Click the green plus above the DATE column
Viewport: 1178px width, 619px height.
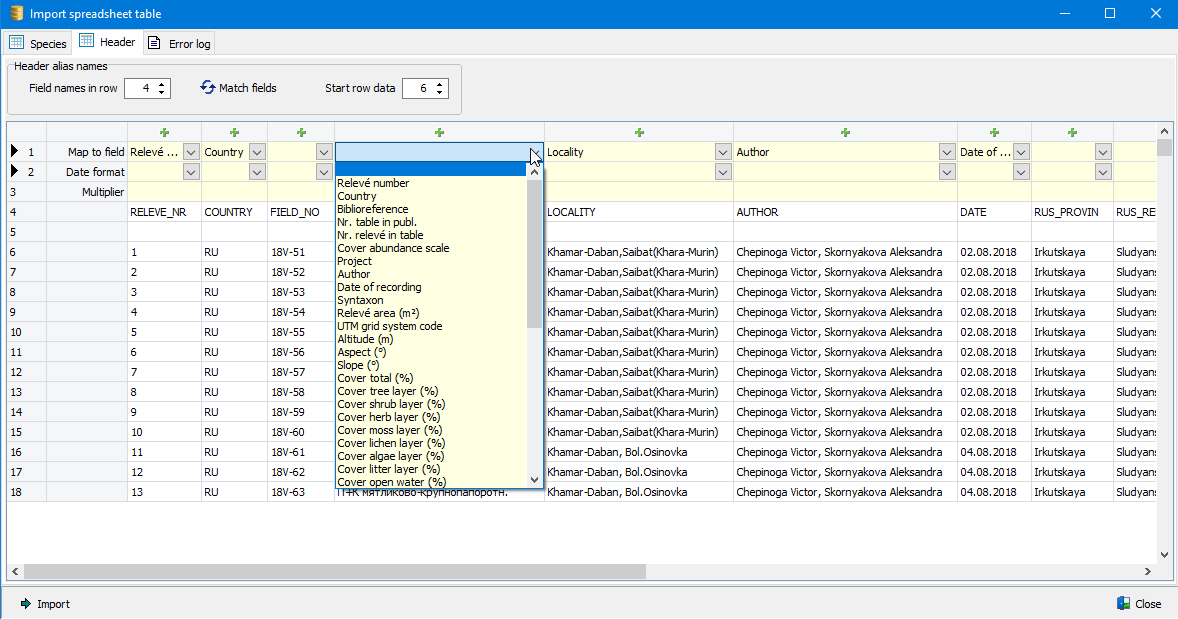(x=994, y=132)
